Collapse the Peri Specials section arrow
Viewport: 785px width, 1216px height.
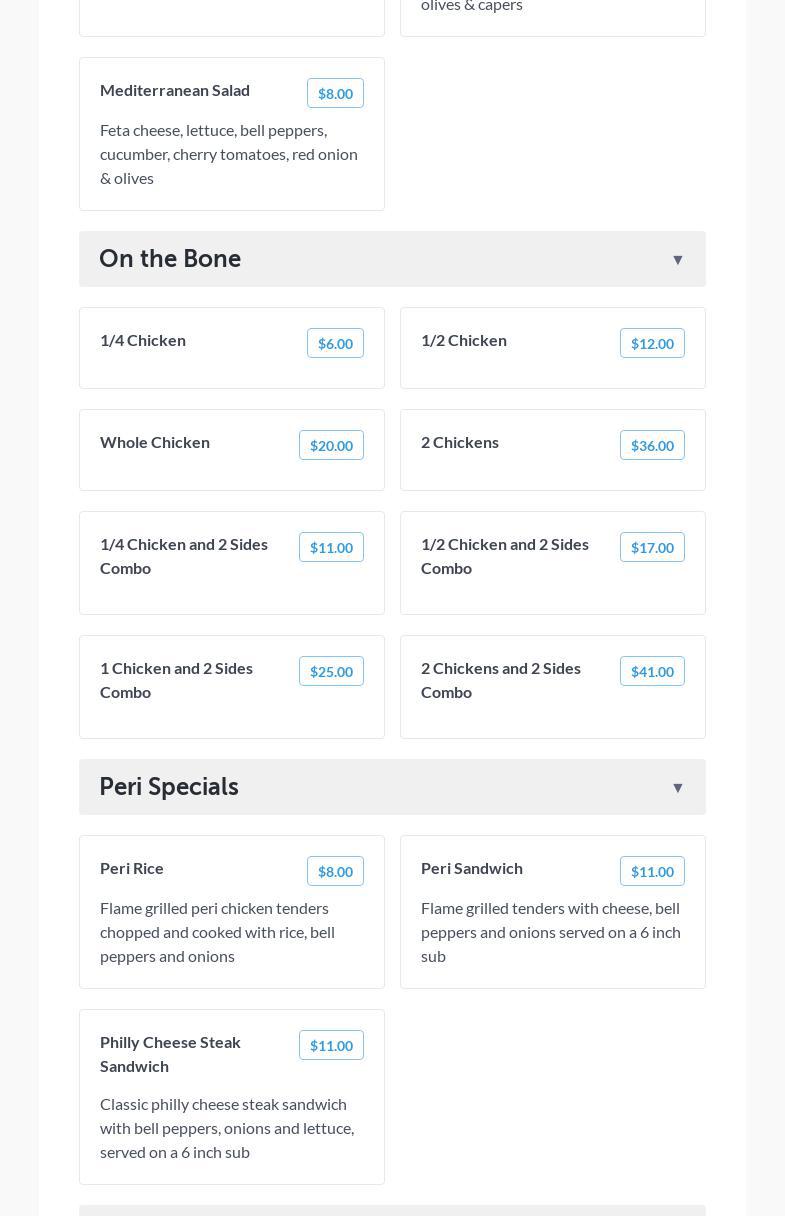[677, 788]
